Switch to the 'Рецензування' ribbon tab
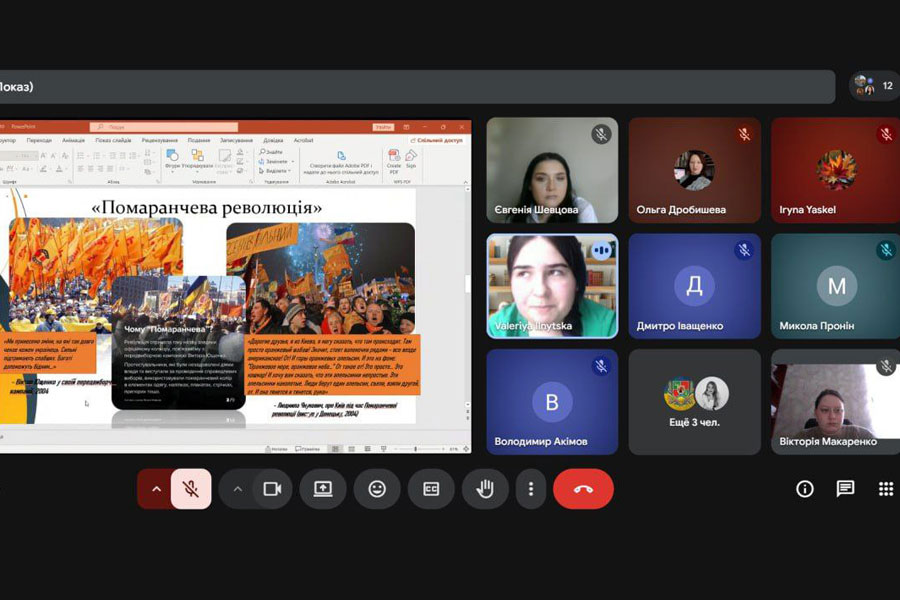900x600 pixels. tap(159, 141)
